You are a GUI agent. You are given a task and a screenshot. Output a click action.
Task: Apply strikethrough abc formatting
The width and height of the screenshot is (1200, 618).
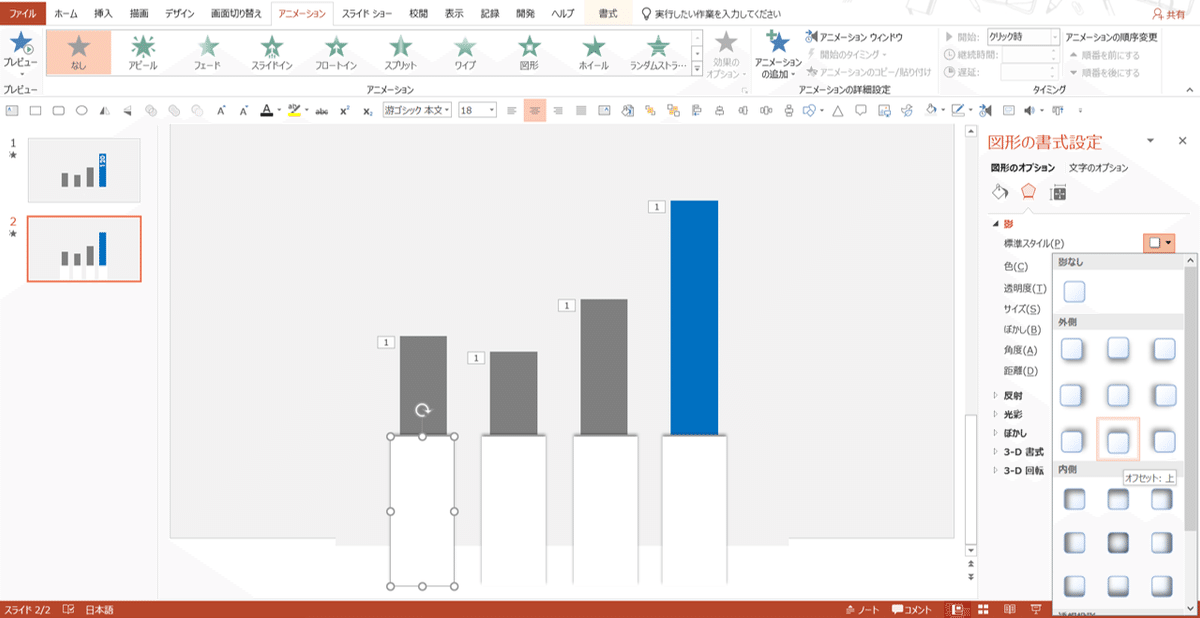tap(322, 111)
